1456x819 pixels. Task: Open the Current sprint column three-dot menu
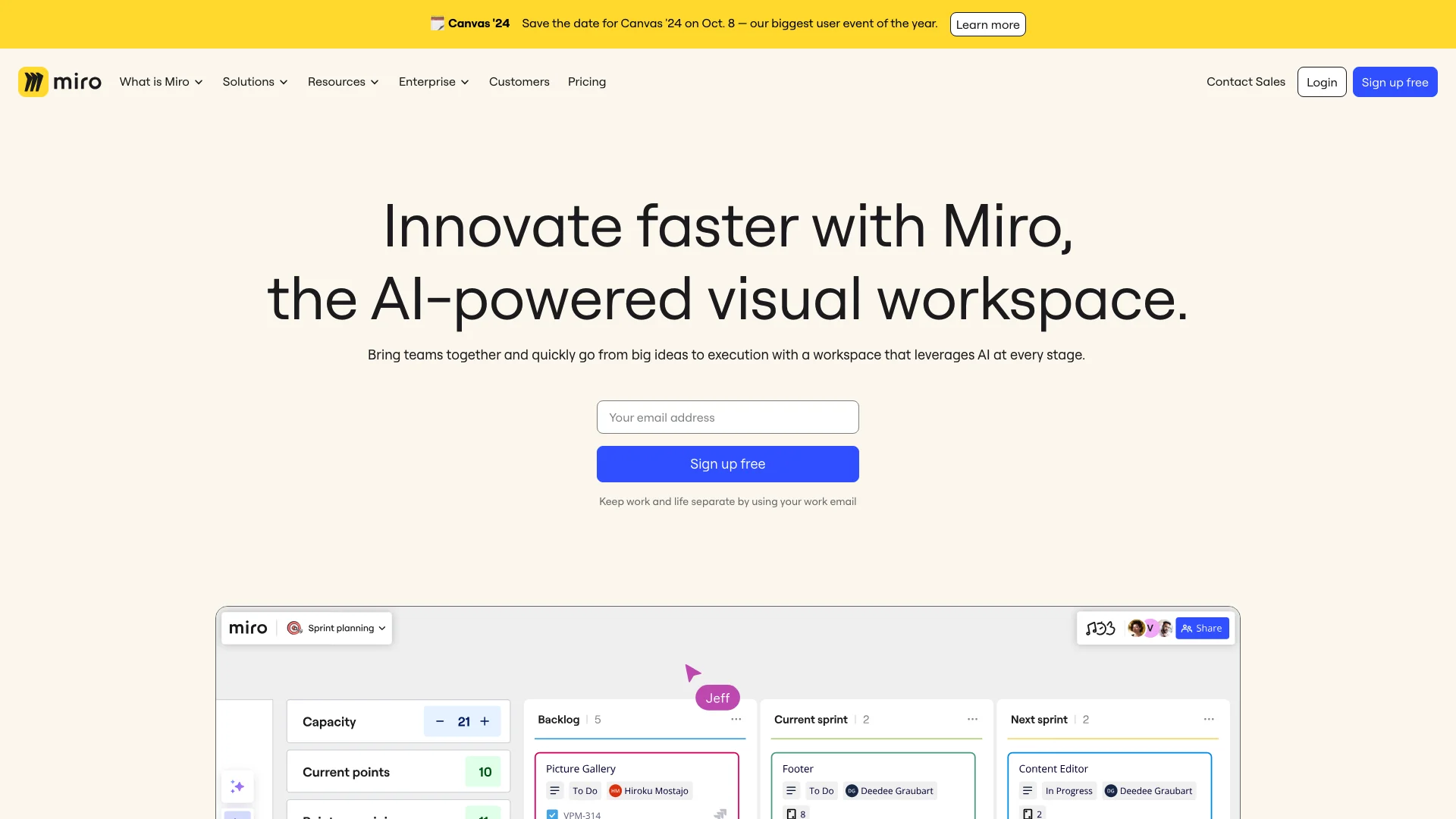pos(972,719)
